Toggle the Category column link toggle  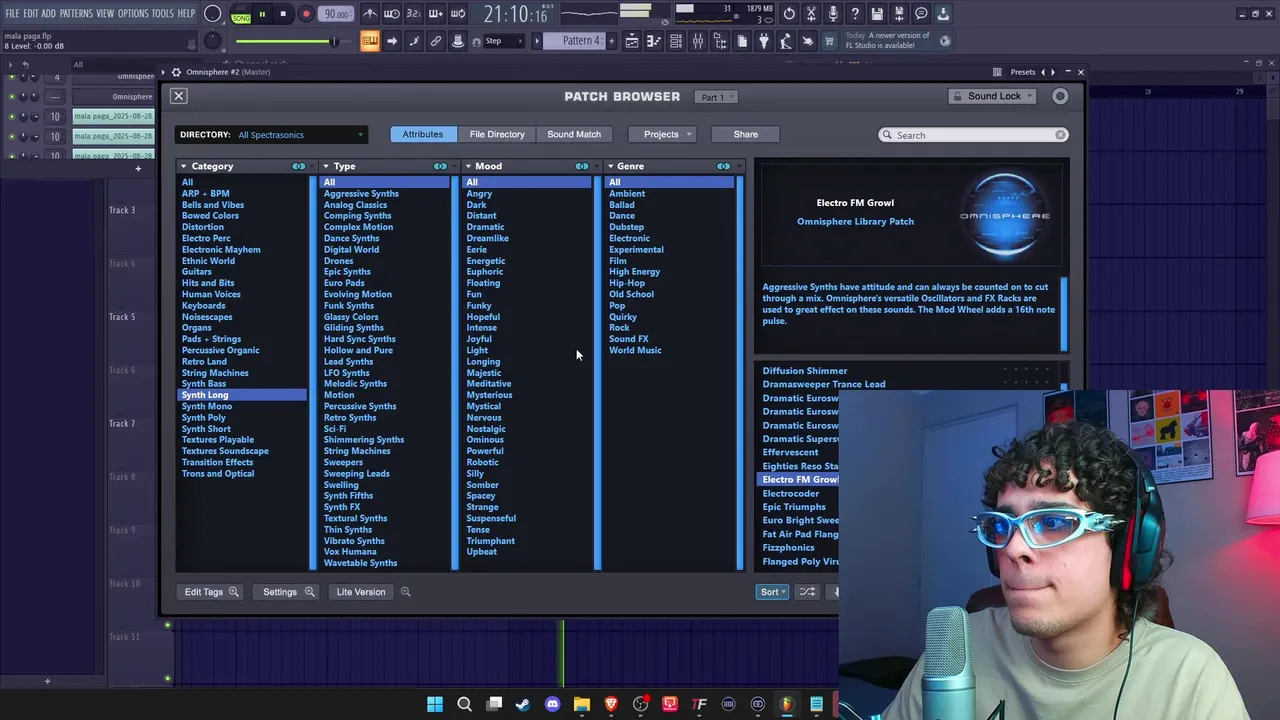[x=298, y=166]
